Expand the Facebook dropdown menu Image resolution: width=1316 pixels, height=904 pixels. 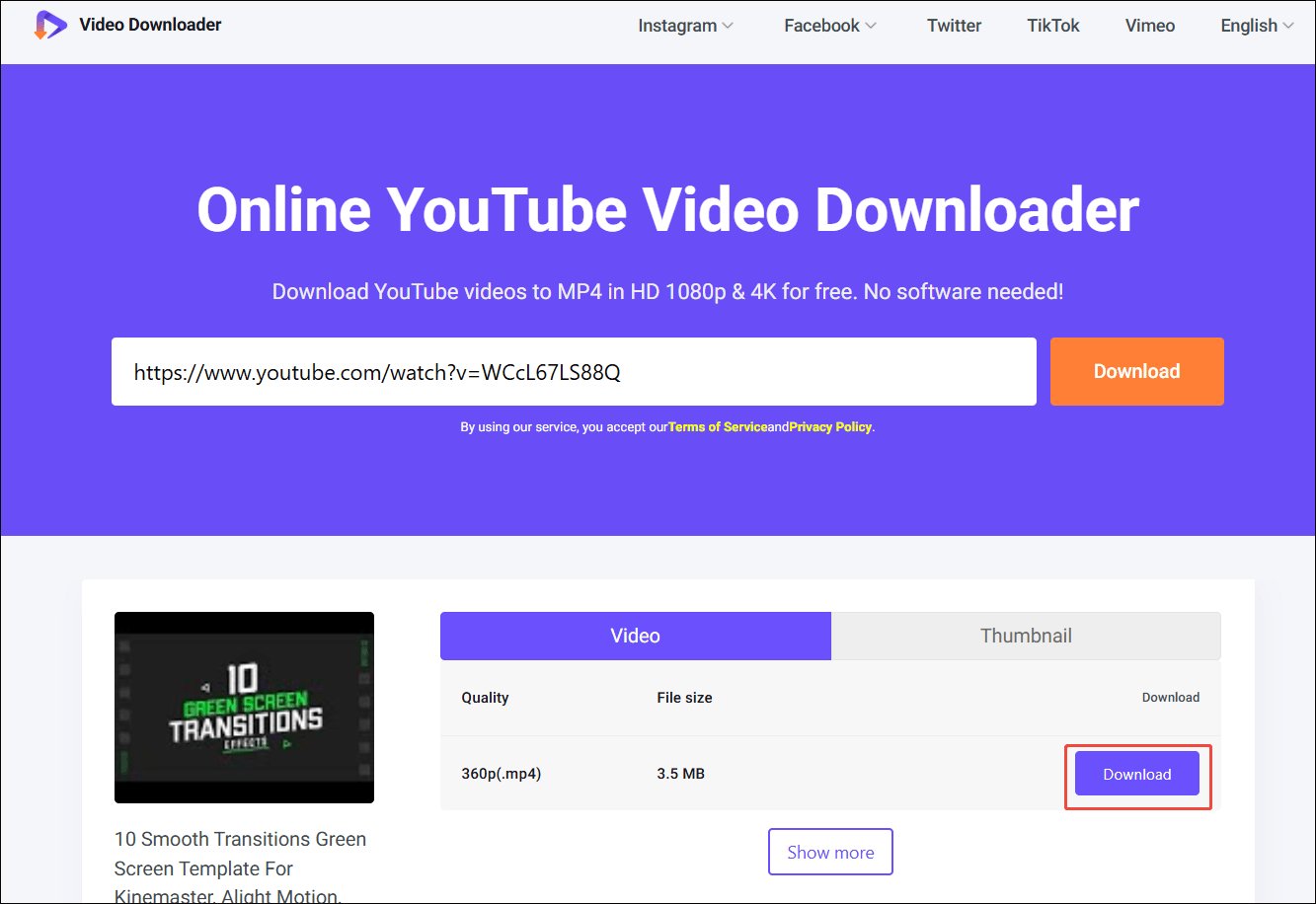coord(830,26)
